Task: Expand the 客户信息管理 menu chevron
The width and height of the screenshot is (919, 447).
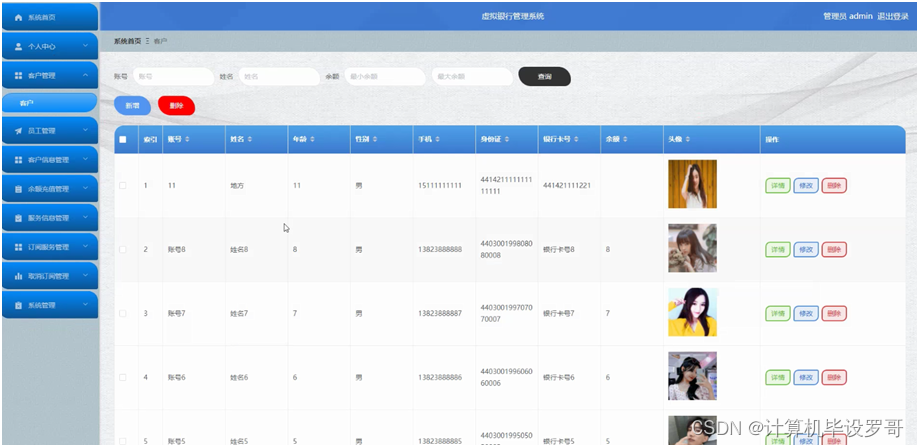Action: (86, 160)
